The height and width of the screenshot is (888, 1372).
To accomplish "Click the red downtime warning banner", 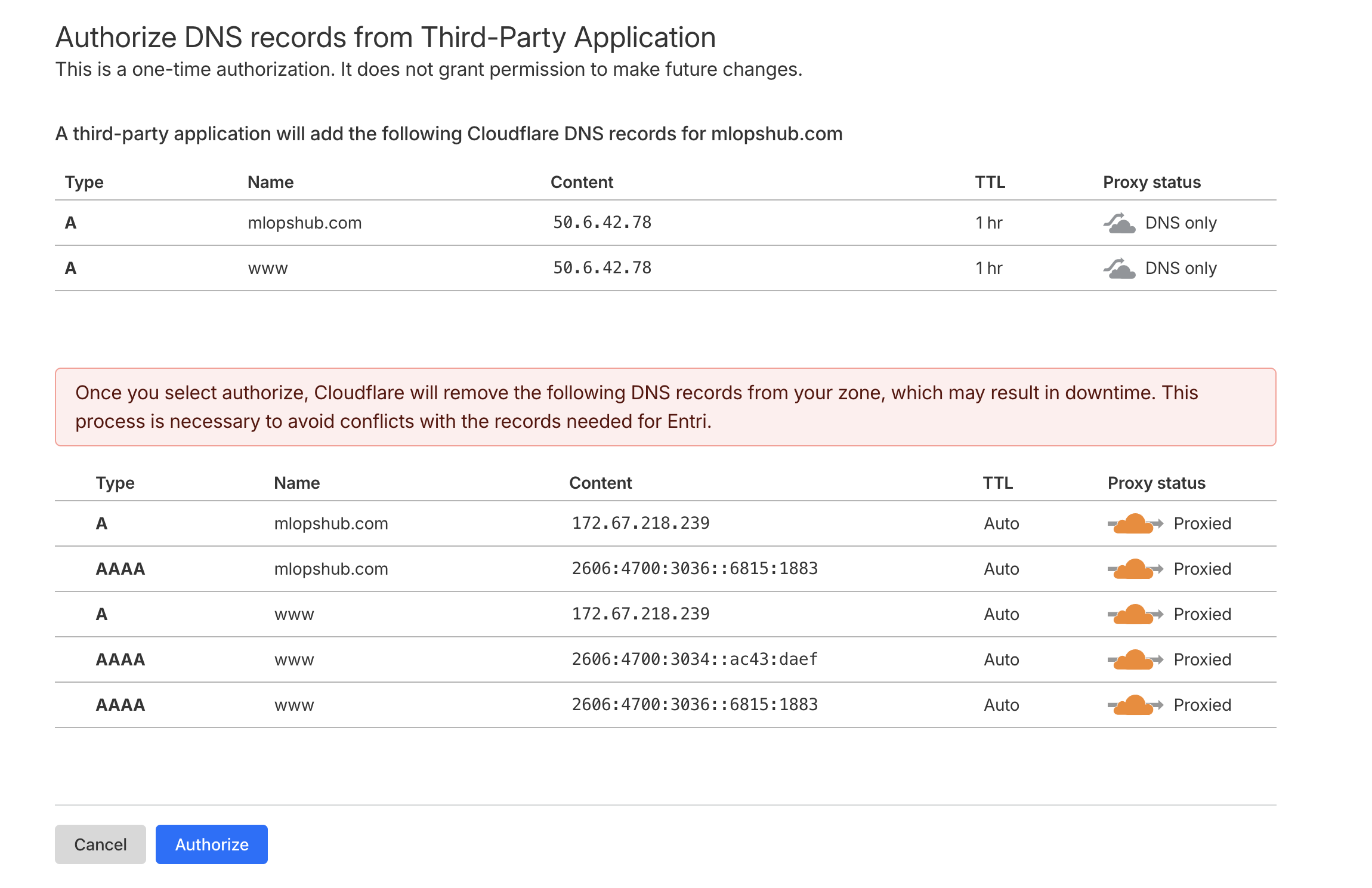I will (665, 407).
